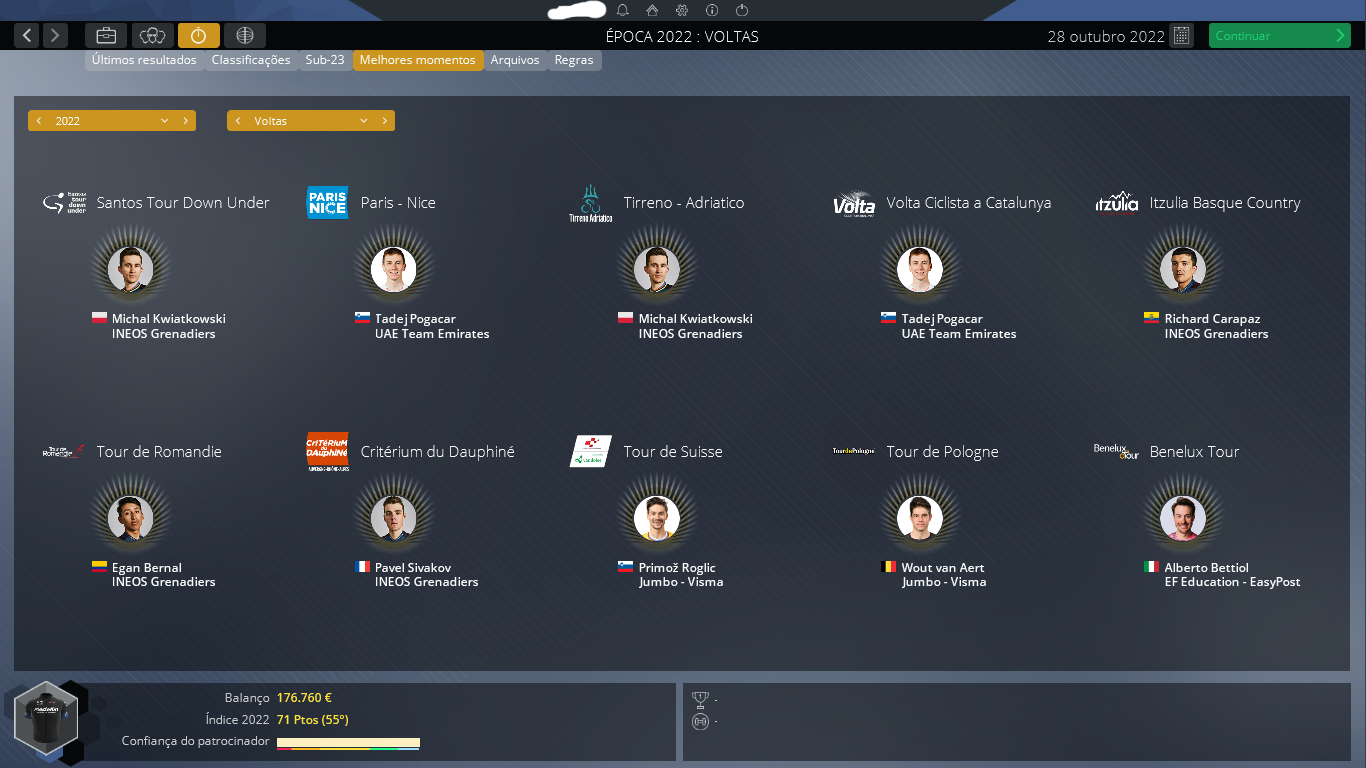
Task: Click the Itzulia Basque Country title
Action: [1225, 203]
